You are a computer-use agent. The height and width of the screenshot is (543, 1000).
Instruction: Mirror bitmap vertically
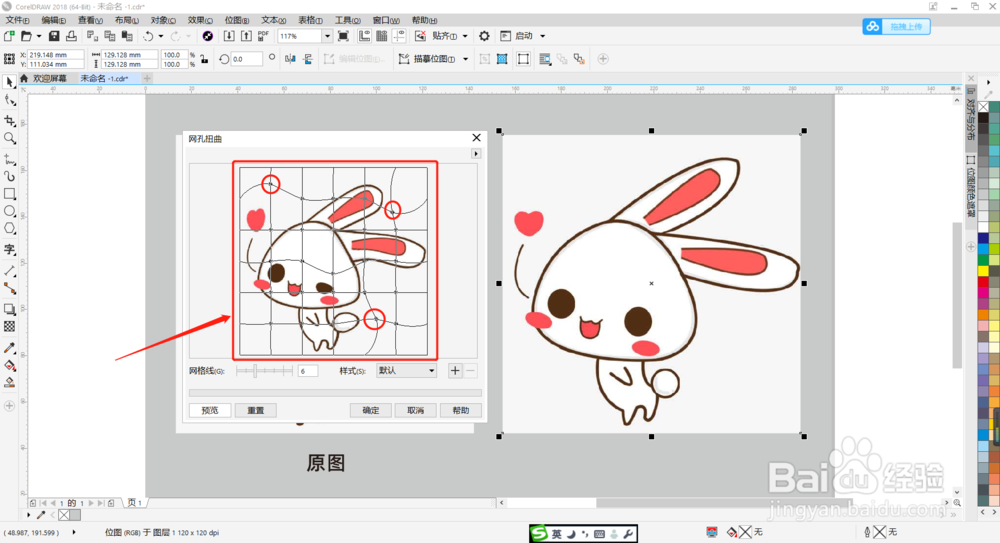(x=308, y=59)
